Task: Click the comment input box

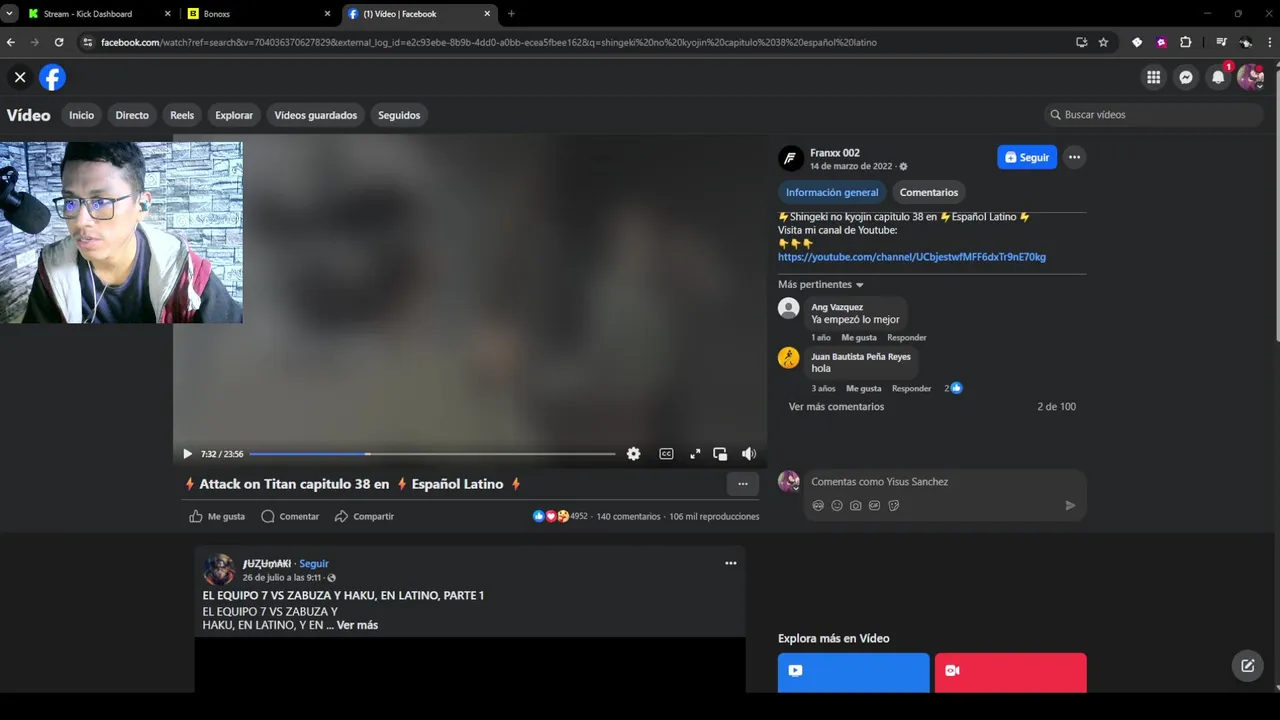Action: (x=944, y=482)
